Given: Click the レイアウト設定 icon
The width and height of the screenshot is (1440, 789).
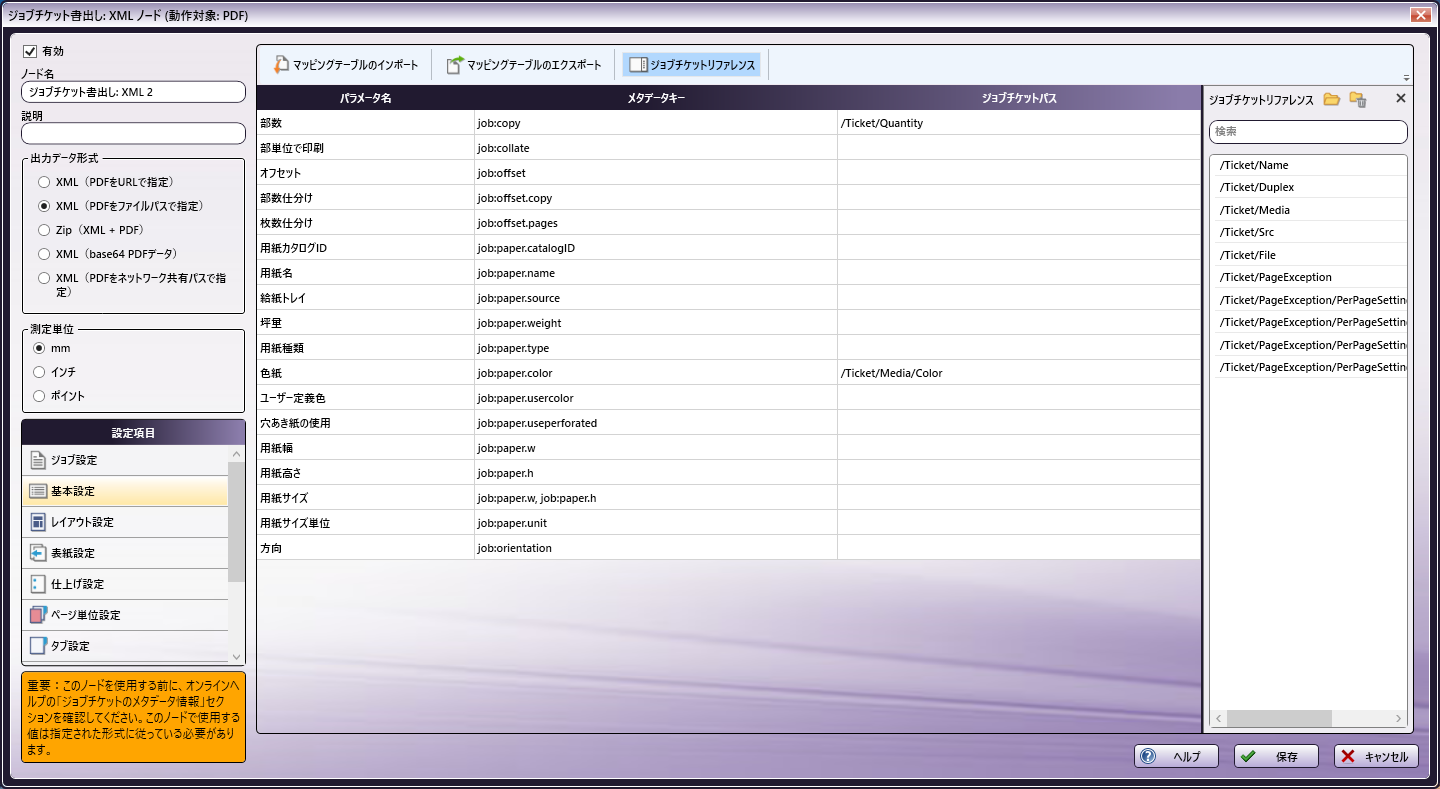Looking at the screenshot, I should pyautogui.click(x=37, y=522).
